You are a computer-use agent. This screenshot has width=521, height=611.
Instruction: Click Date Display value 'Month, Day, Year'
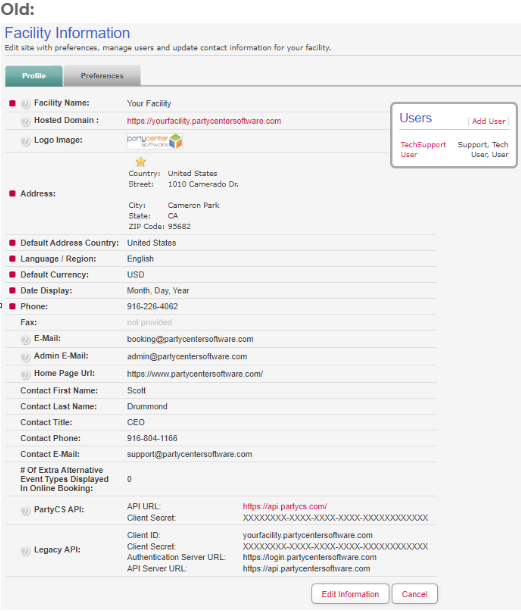pyautogui.click(x=158, y=291)
